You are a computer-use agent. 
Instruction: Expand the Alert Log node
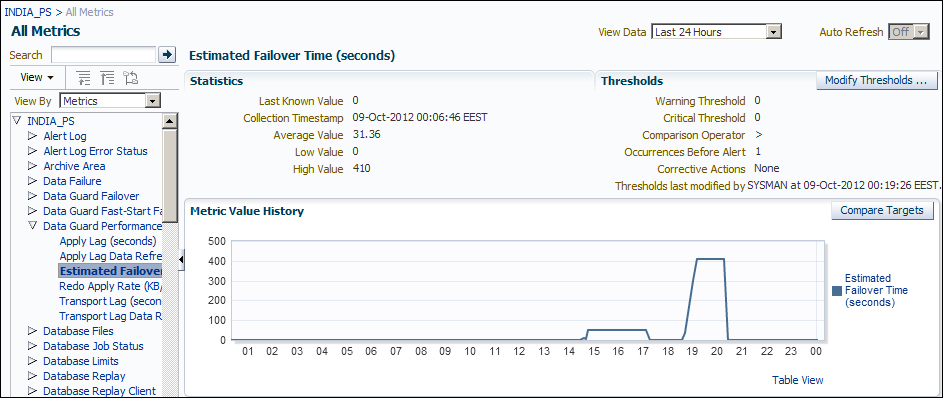click(x=32, y=136)
